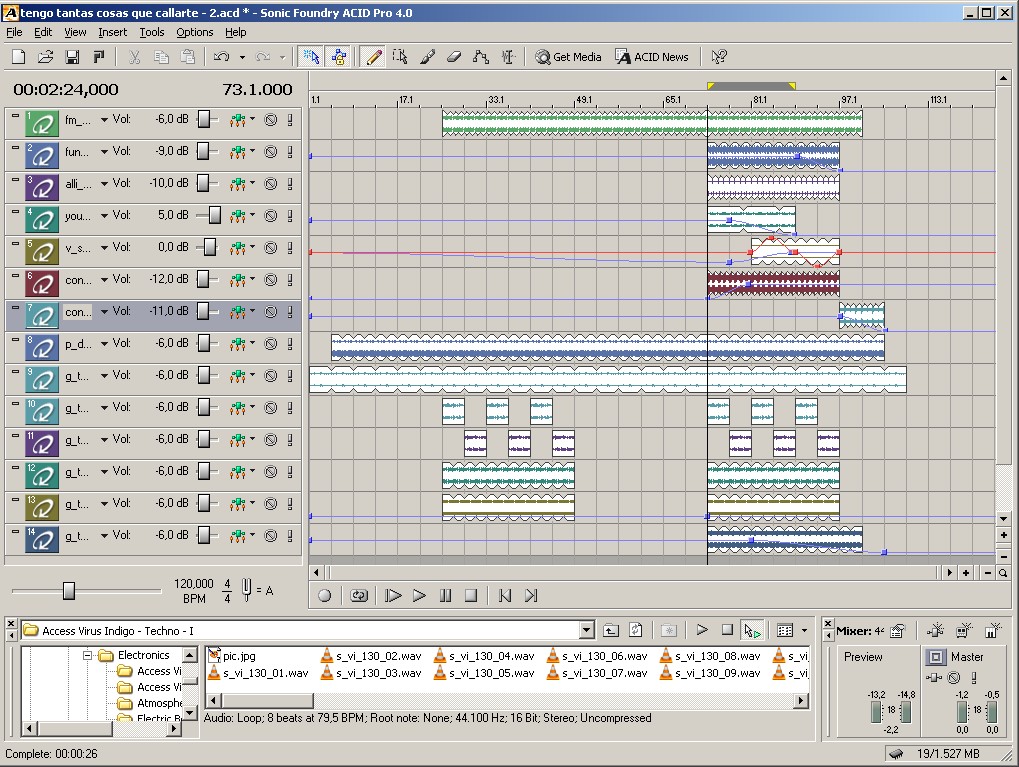
Task: Open track FX dropdown on track 7
Action: click(252, 311)
